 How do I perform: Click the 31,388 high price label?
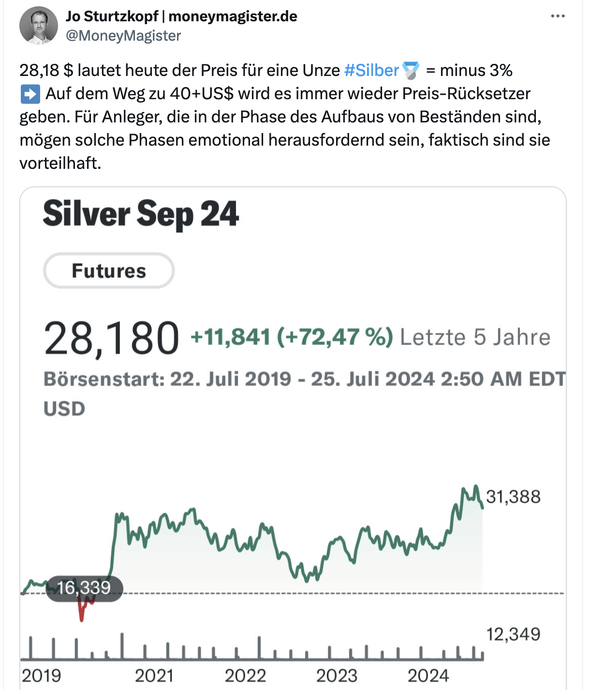pos(513,497)
